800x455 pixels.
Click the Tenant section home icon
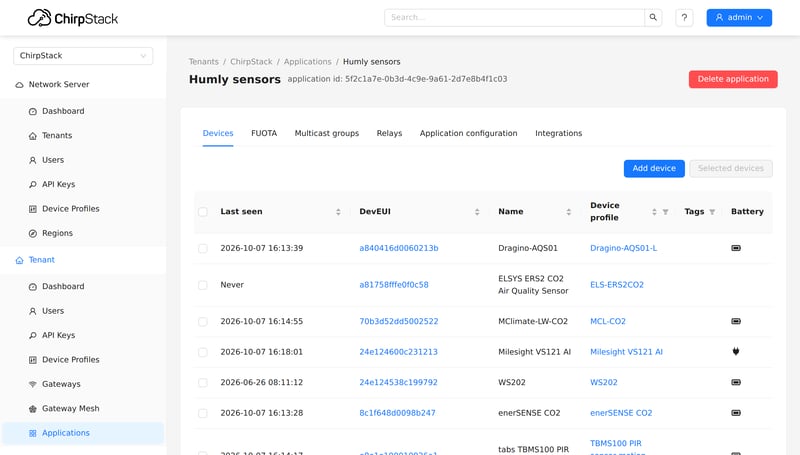click(19, 260)
